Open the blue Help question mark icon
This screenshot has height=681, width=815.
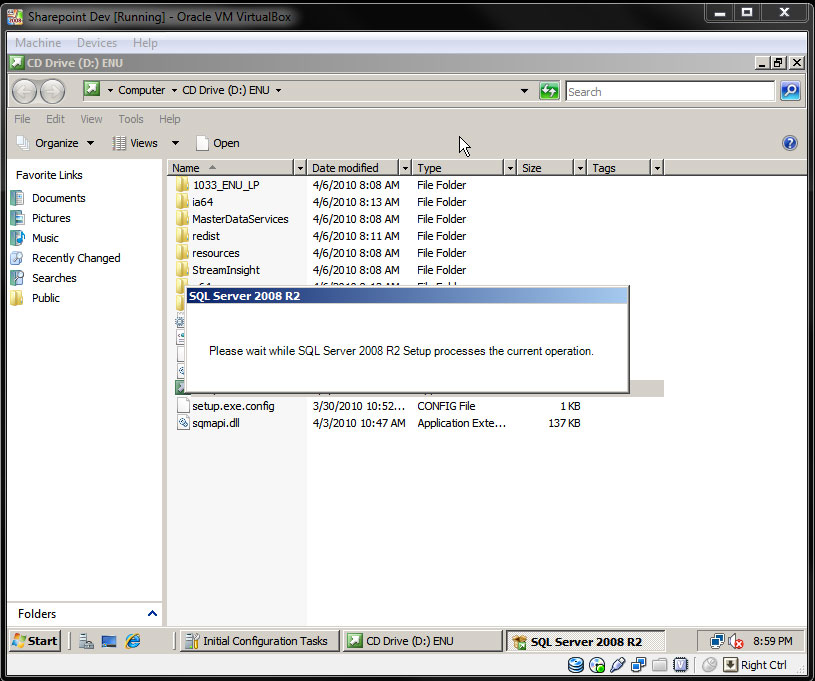point(790,143)
